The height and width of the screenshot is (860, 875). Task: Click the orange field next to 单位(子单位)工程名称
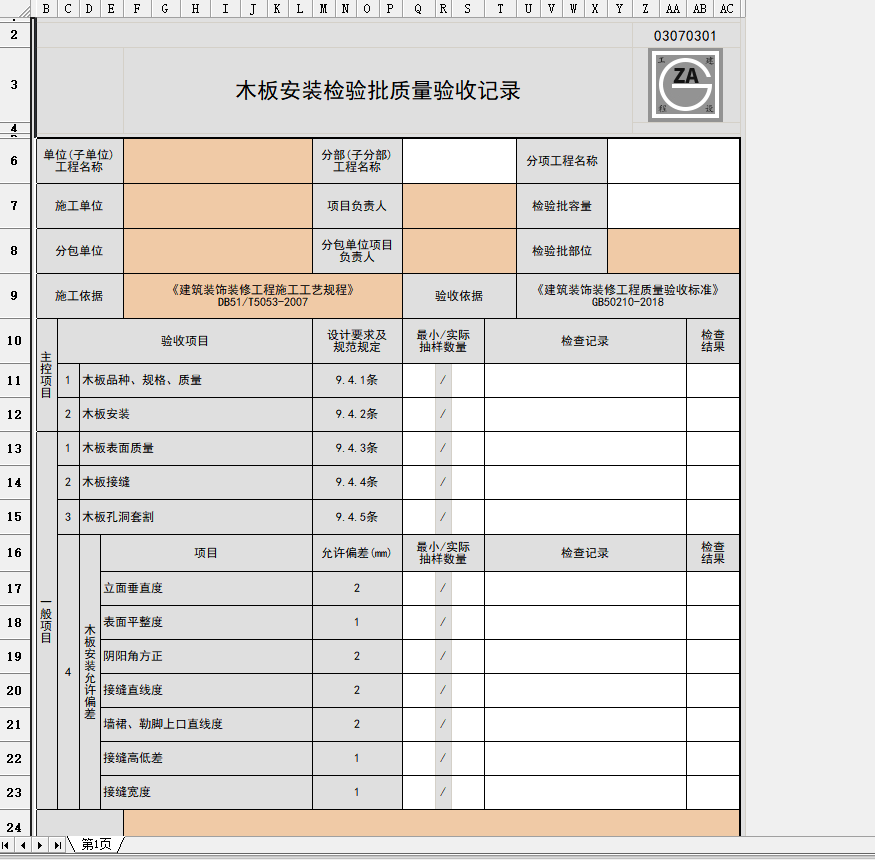pyautogui.click(x=218, y=161)
